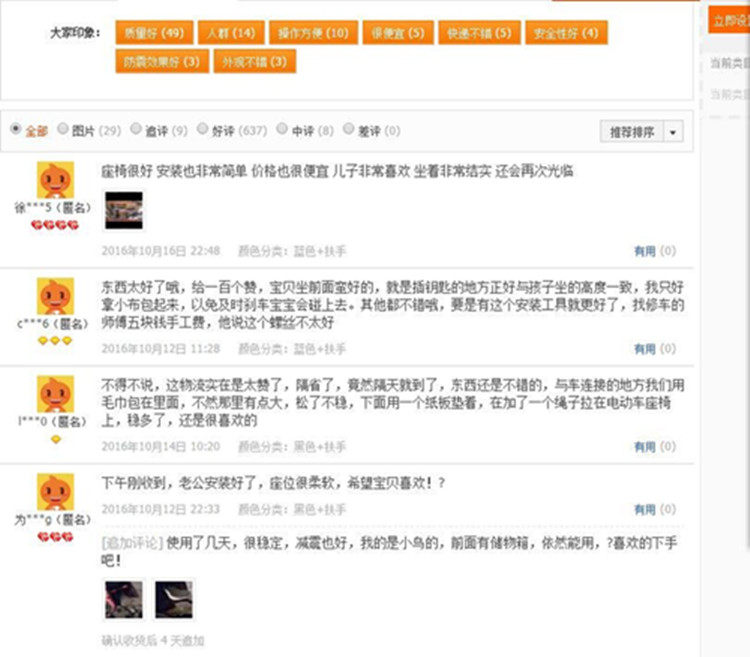Click avatar of reviewer 徐***5
Image resolution: width=750 pixels, height=657 pixels.
55,180
